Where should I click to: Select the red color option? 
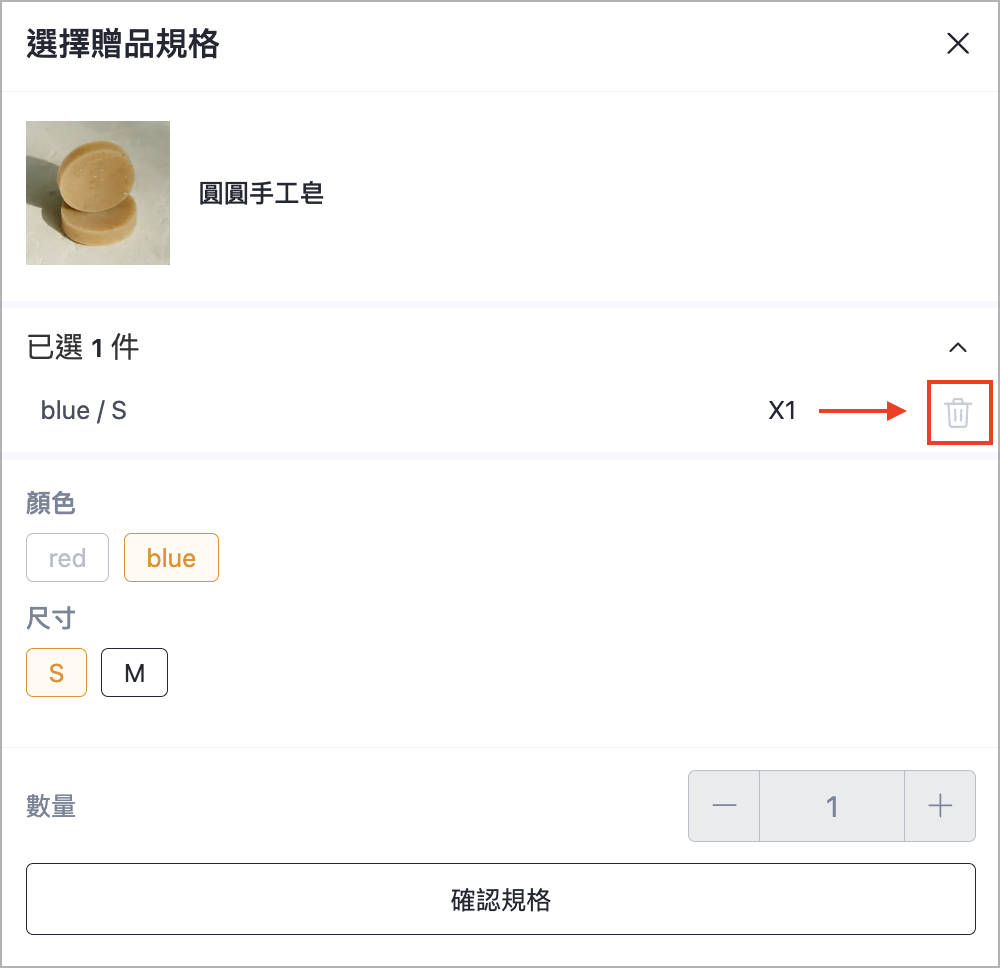click(x=68, y=558)
